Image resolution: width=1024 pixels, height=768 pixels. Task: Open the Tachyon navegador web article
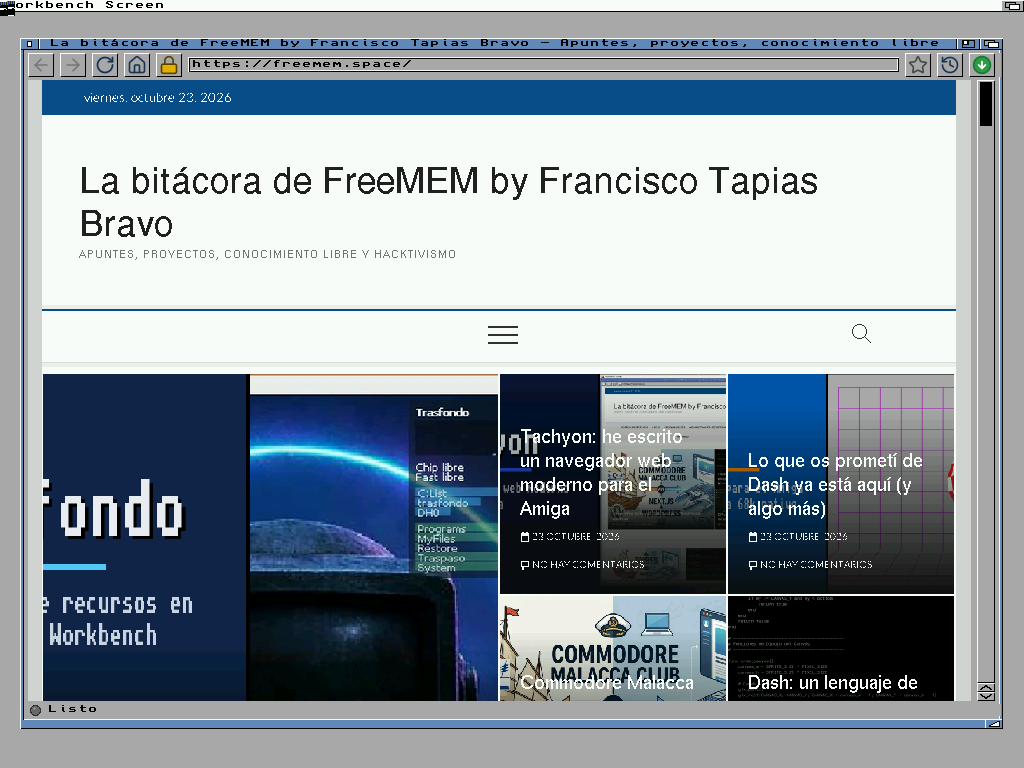[601, 472]
